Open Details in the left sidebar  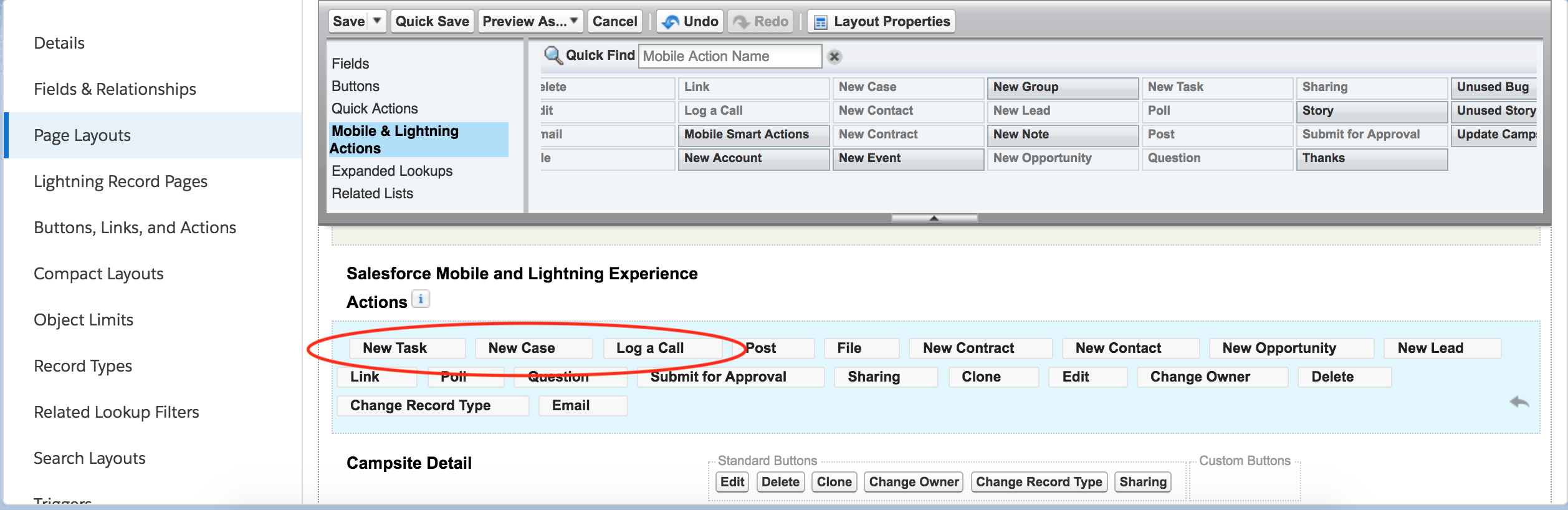click(x=59, y=43)
